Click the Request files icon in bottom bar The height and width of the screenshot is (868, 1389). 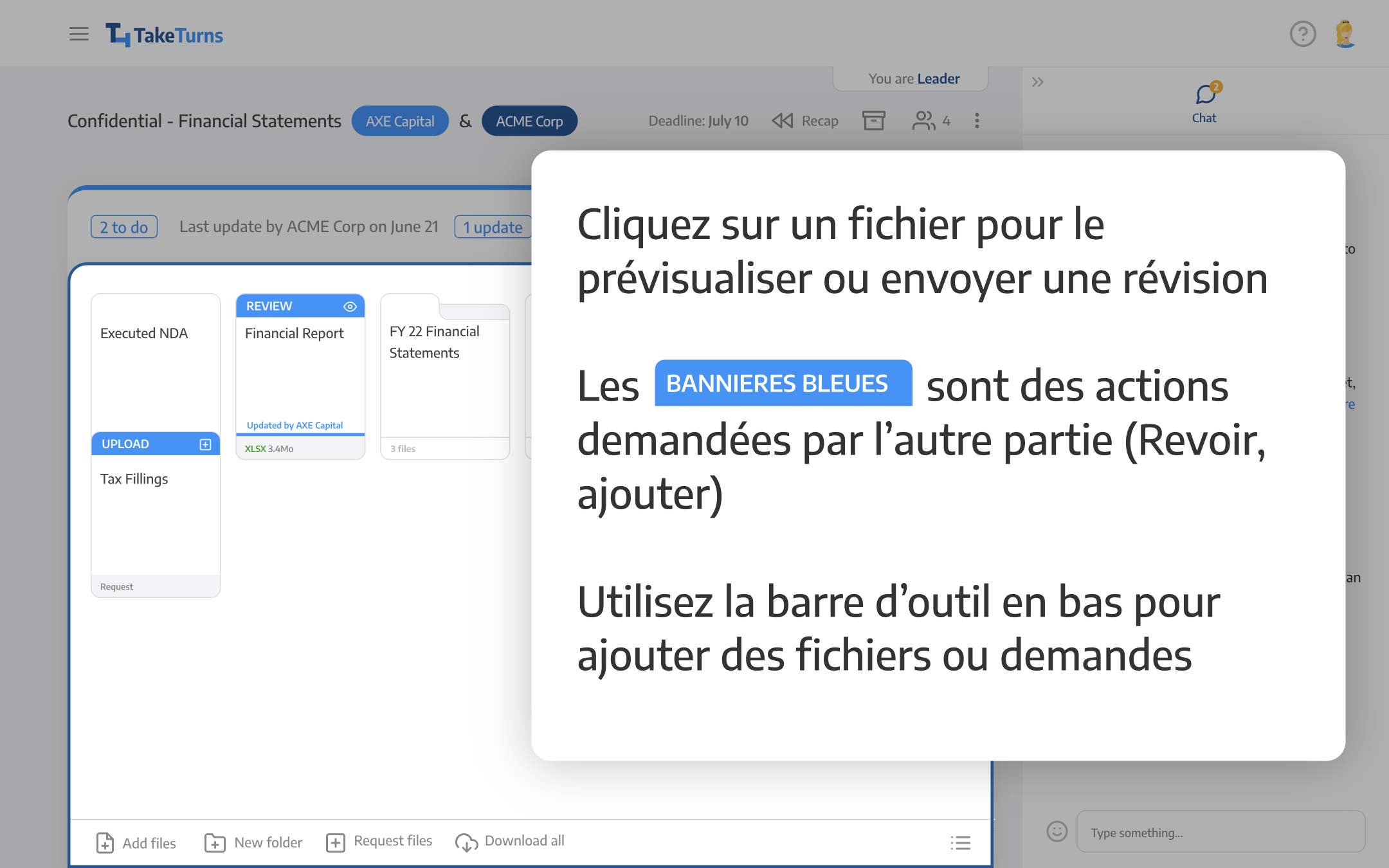point(335,842)
